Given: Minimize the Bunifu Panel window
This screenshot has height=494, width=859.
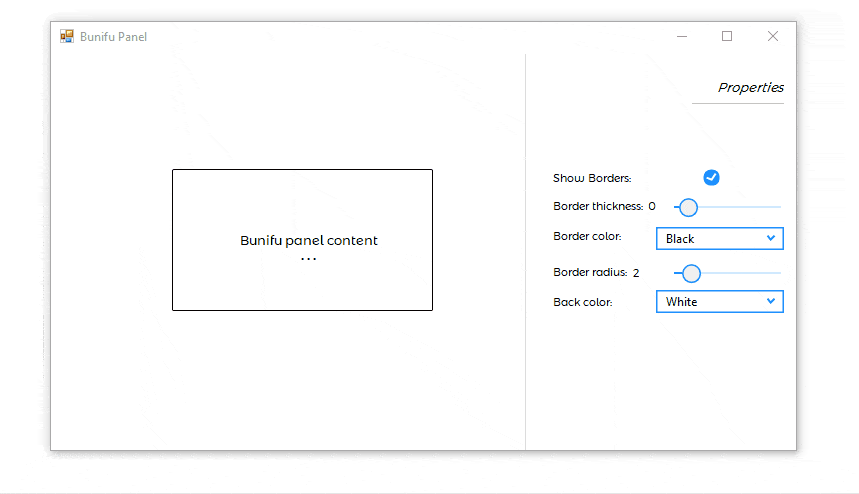Looking at the screenshot, I should (x=682, y=36).
